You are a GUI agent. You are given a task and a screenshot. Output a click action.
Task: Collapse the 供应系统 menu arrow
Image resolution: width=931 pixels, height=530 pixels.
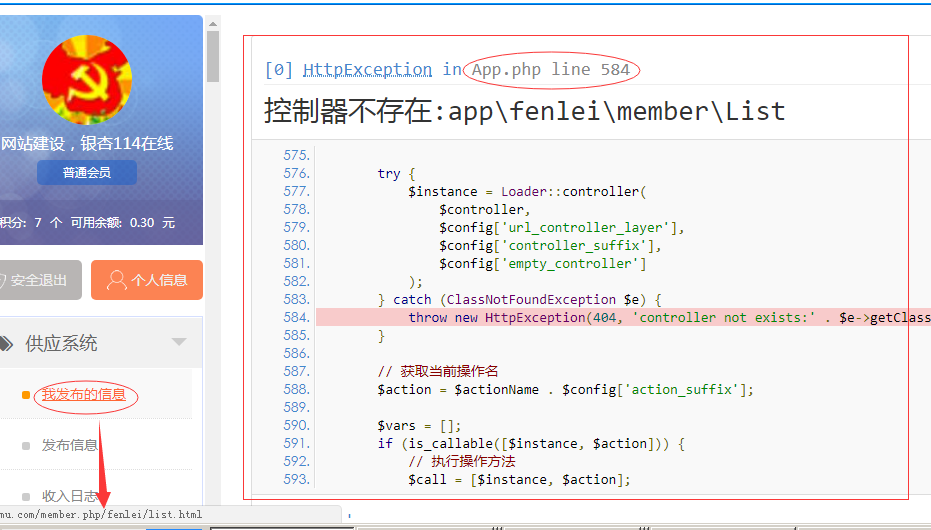coord(179,342)
